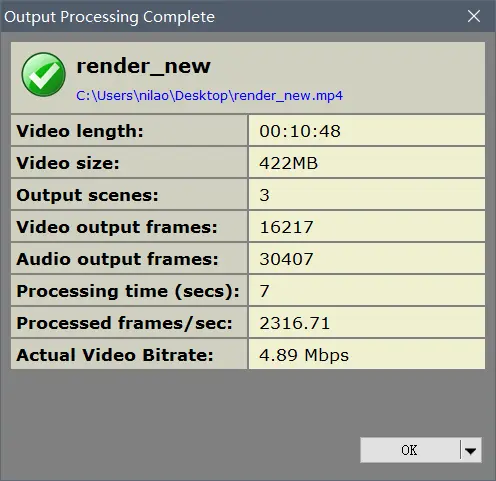Select the Output scenes label

pos(87,195)
